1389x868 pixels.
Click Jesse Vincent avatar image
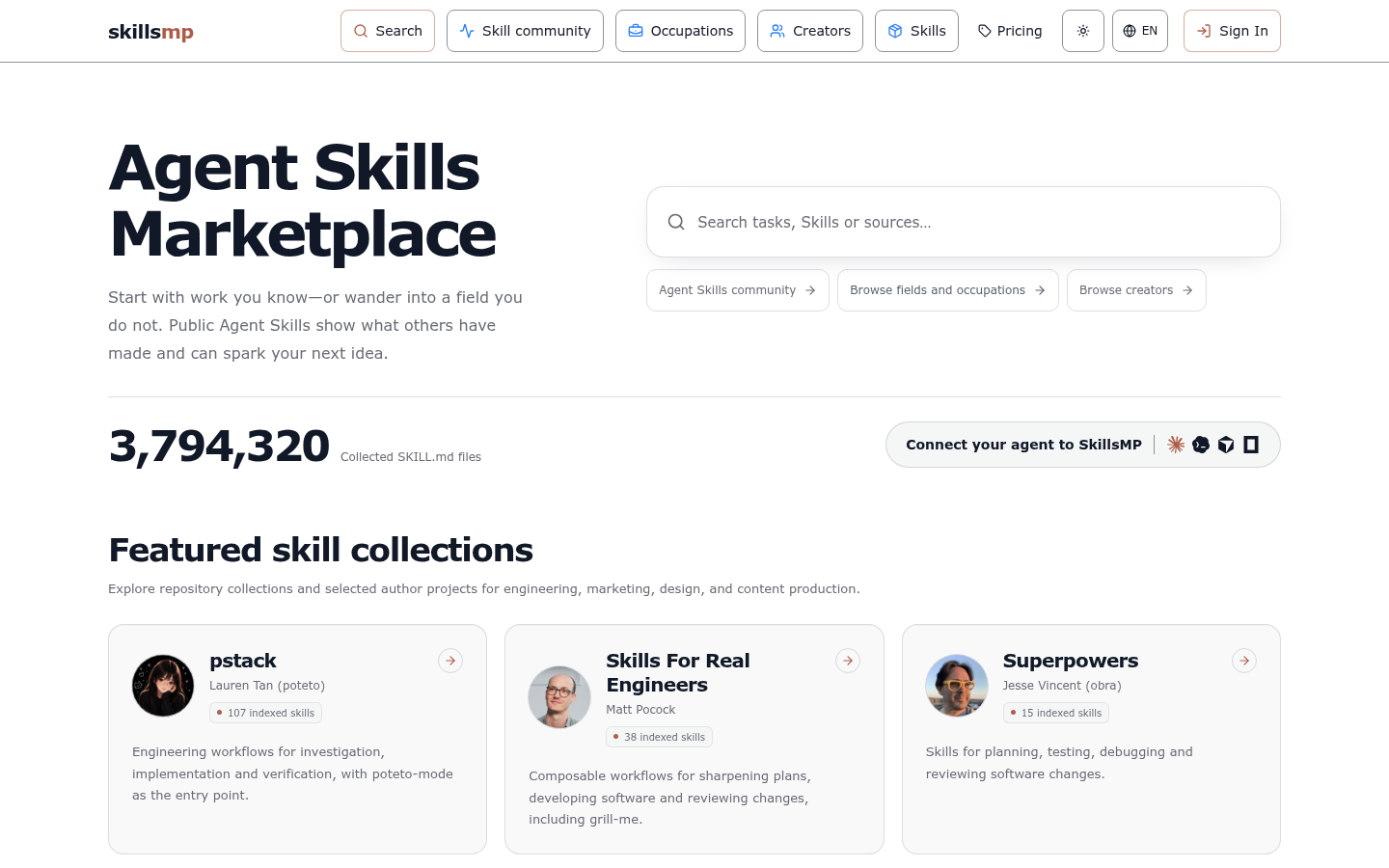tap(957, 686)
